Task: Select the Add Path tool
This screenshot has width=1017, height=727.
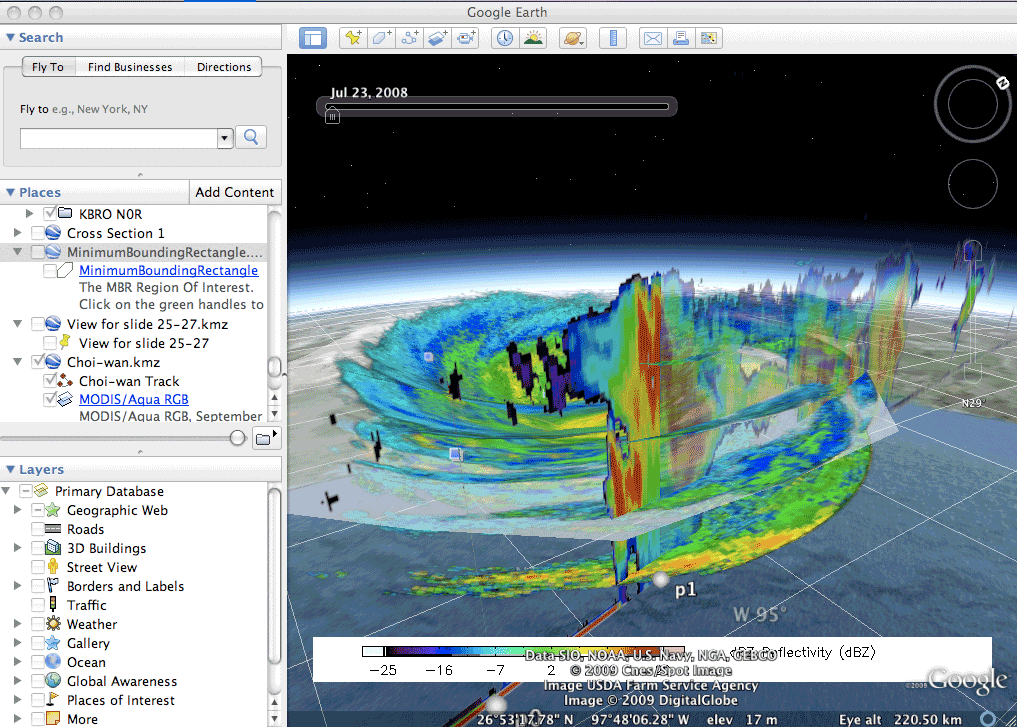Action: pyautogui.click(x=409, y=39)
